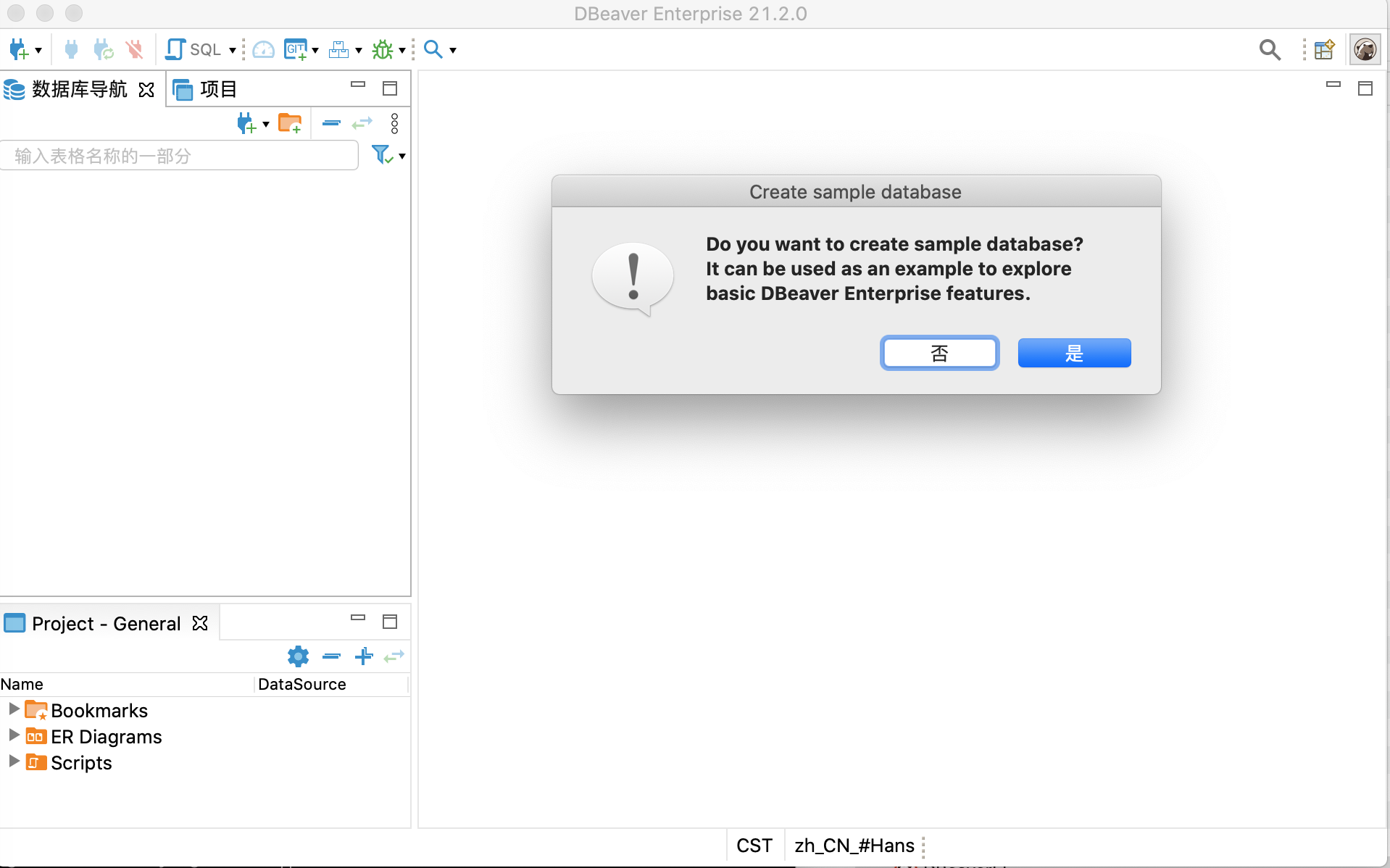Minimize the Project - General panel
Screen dimensions: 1390x868
(x=358, y=618)
